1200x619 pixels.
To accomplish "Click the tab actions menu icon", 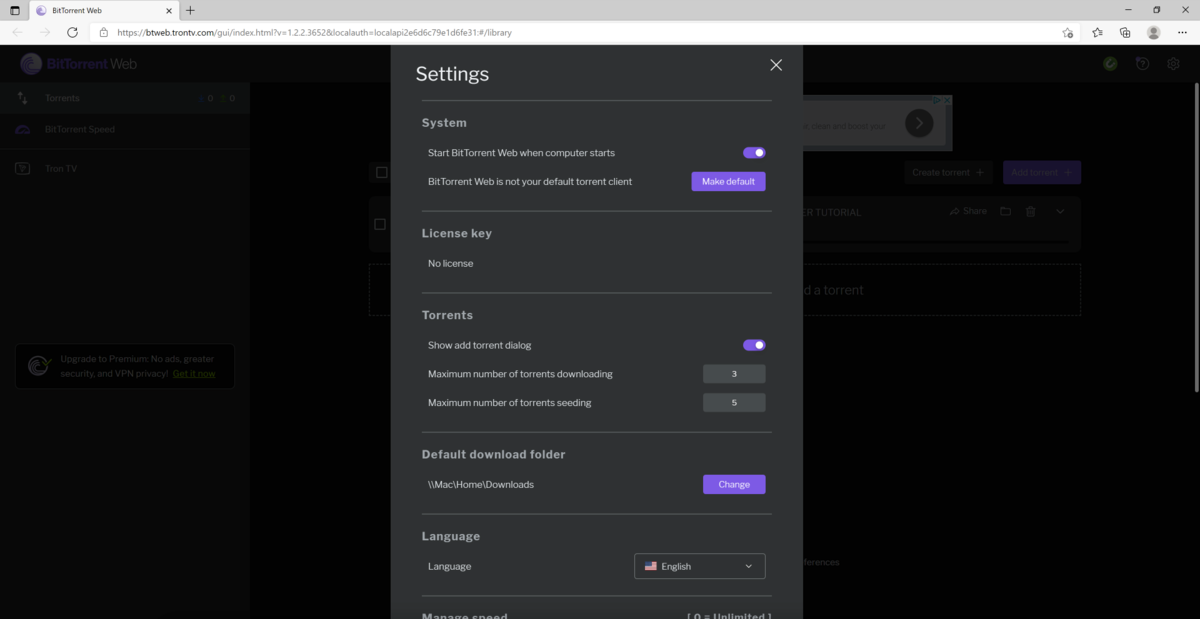I will pos(14,10).
